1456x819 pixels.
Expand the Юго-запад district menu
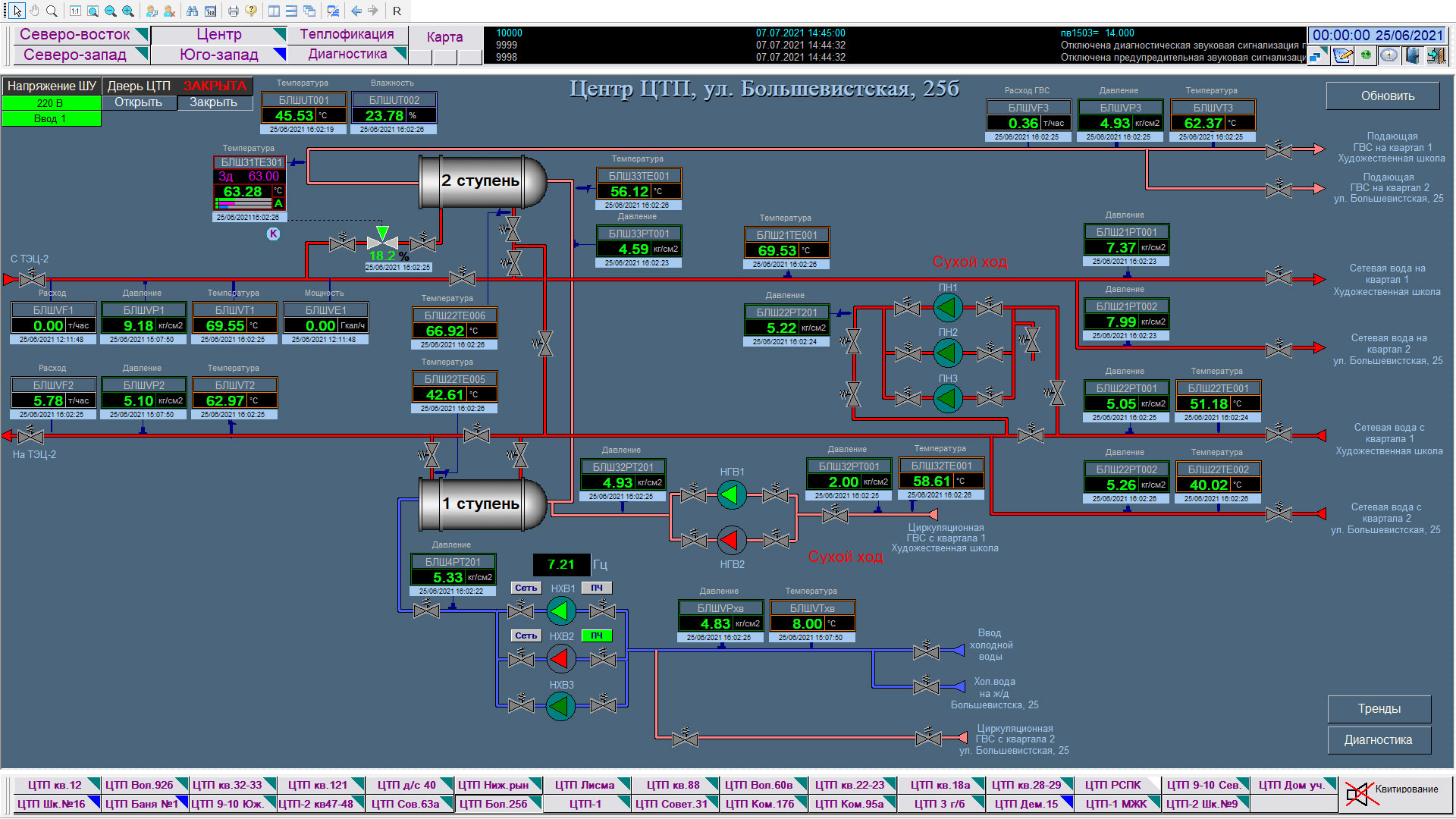(x=219, y=55)
